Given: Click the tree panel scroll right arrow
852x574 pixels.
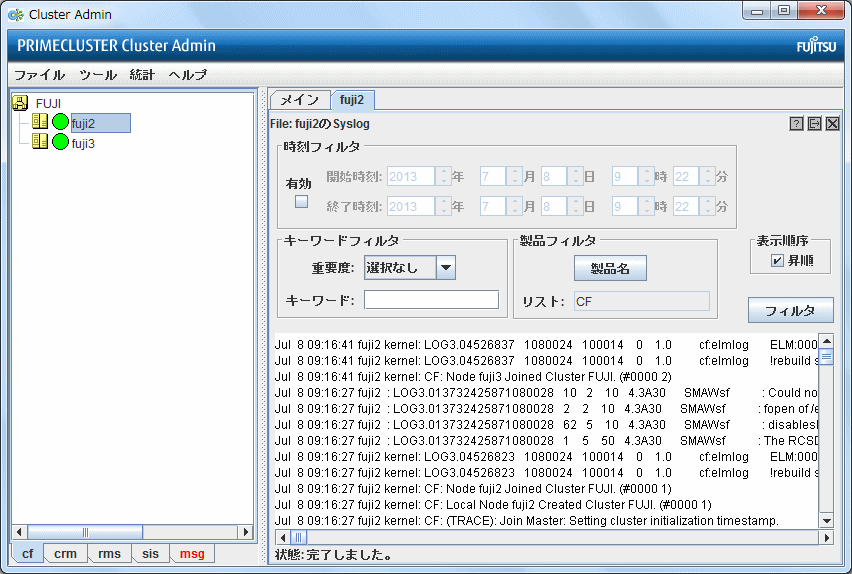Looking at the screenshot, I should (246, 532).
